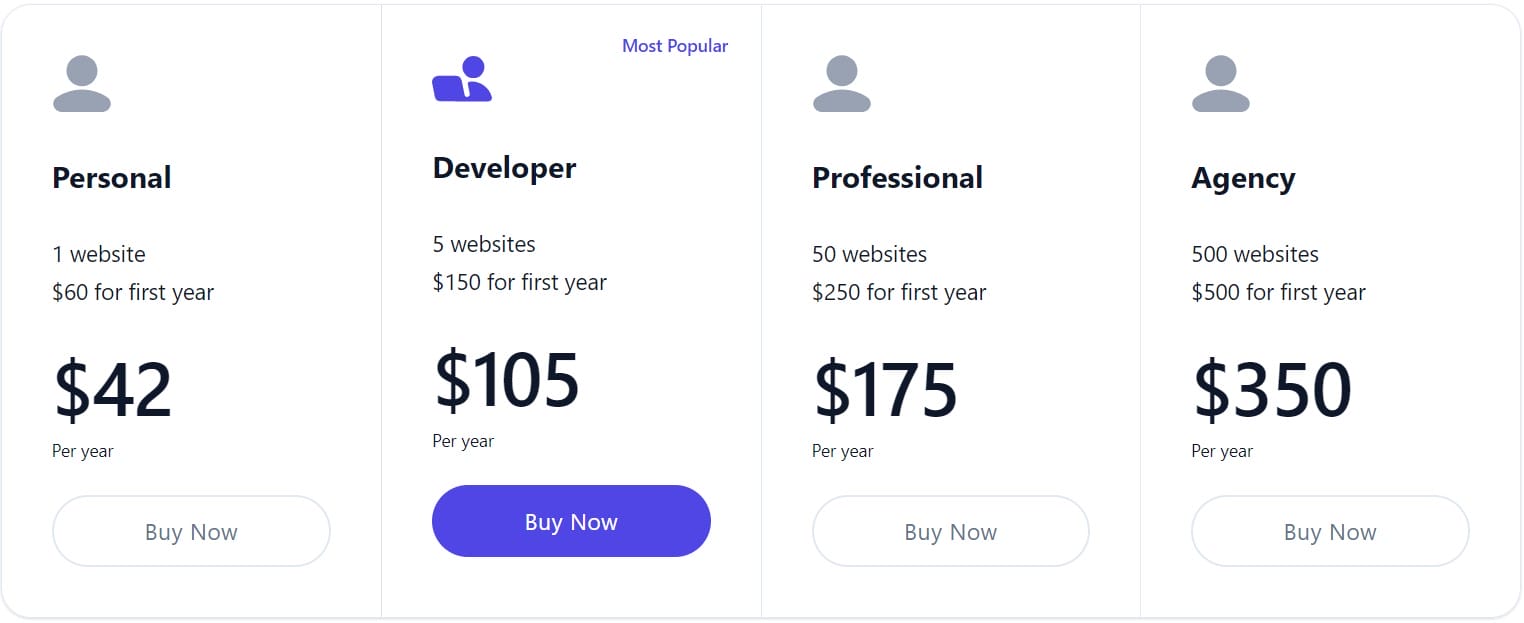
Task: Click the Professional plan title
Action: point(897,178)
